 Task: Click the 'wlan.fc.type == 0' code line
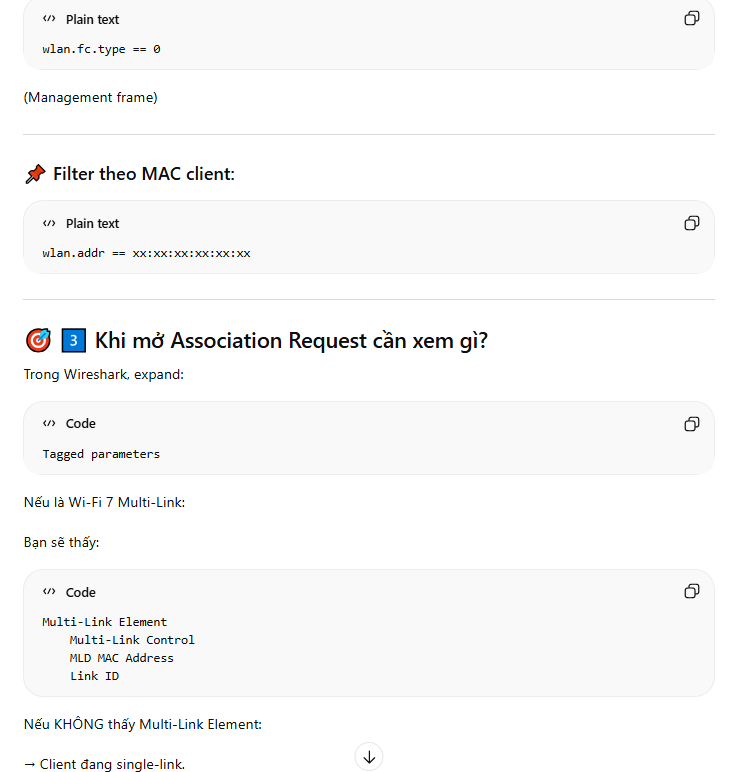pos(101,49)
